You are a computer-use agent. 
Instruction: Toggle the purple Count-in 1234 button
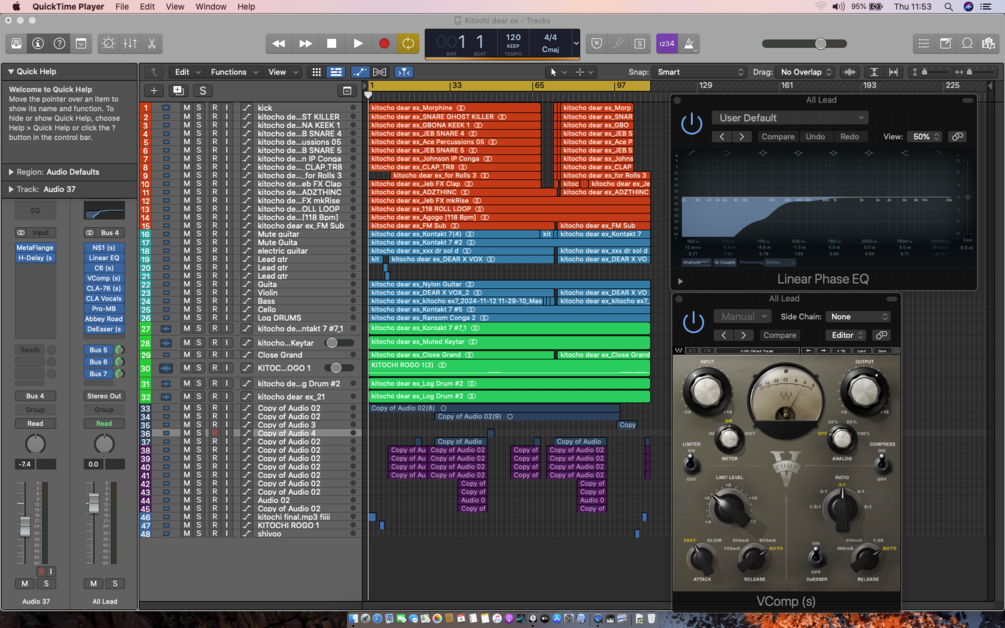[667, 44]
